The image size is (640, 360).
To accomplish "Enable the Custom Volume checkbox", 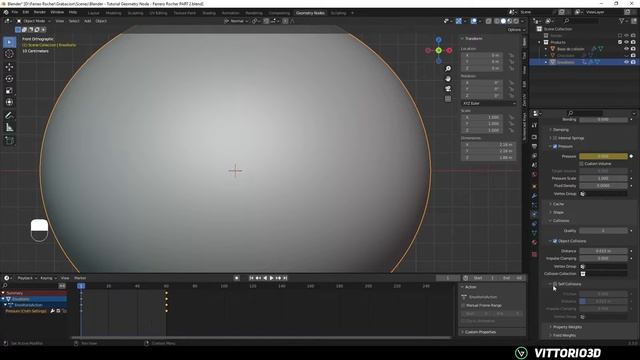I will tap(582, 164).
